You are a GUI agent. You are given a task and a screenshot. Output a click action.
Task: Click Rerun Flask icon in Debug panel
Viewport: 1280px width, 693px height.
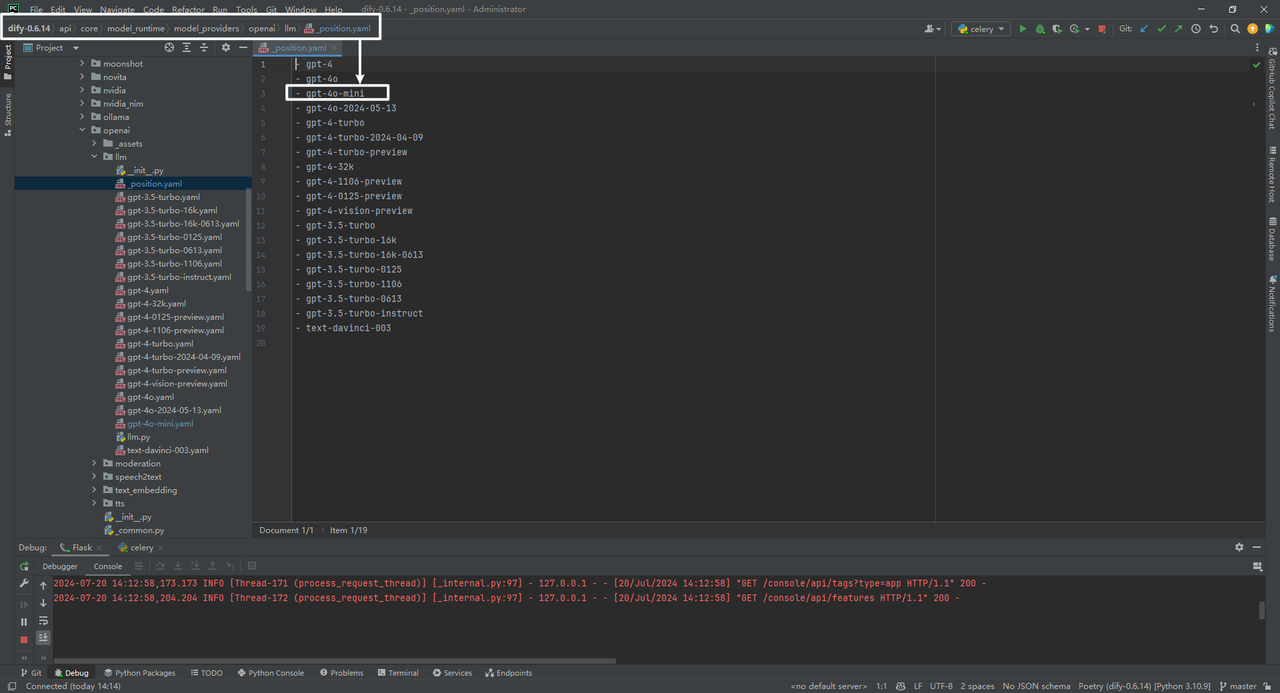click(24, 566)
